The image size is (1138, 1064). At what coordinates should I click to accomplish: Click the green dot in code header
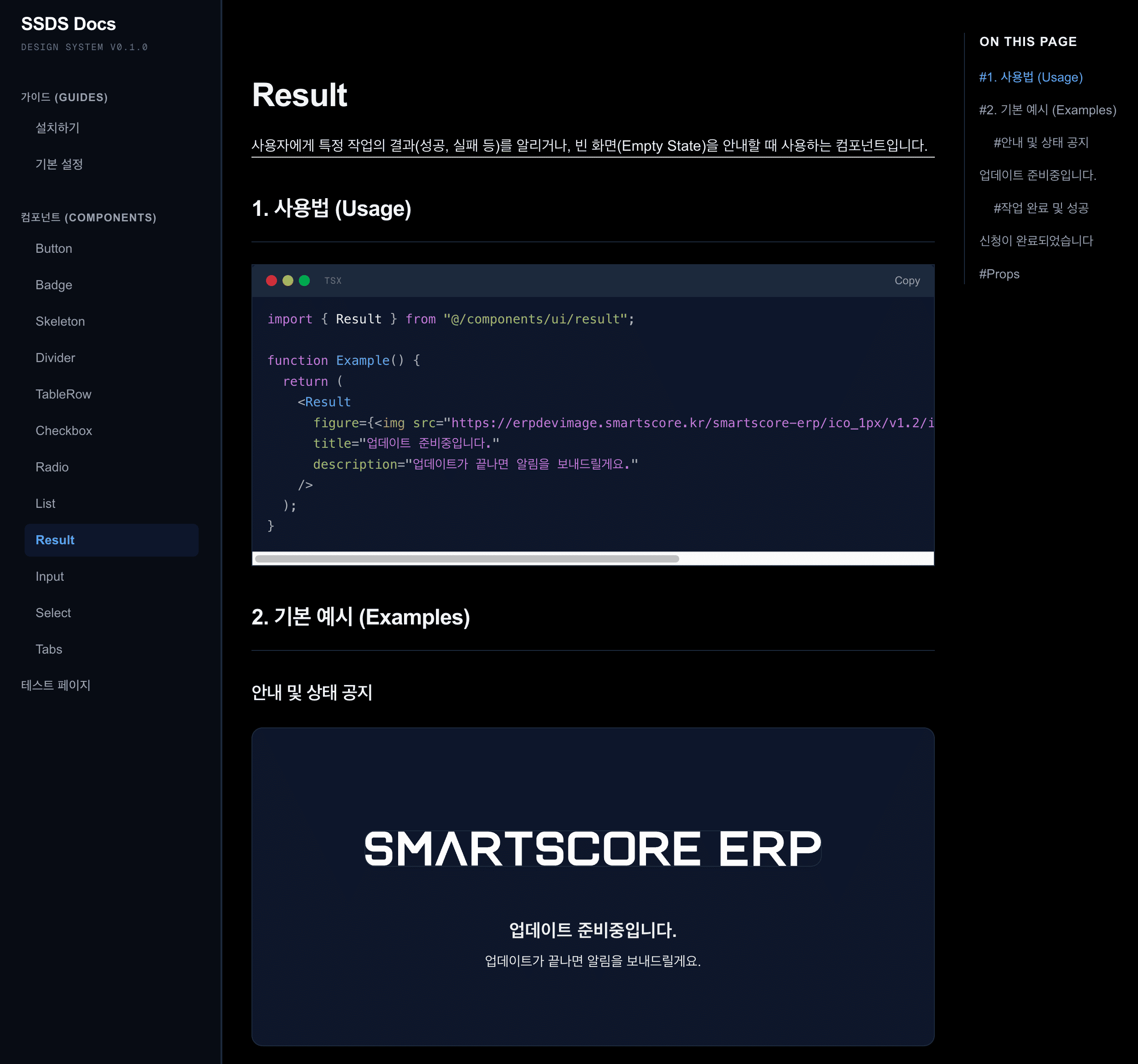[x=304, y=281]
